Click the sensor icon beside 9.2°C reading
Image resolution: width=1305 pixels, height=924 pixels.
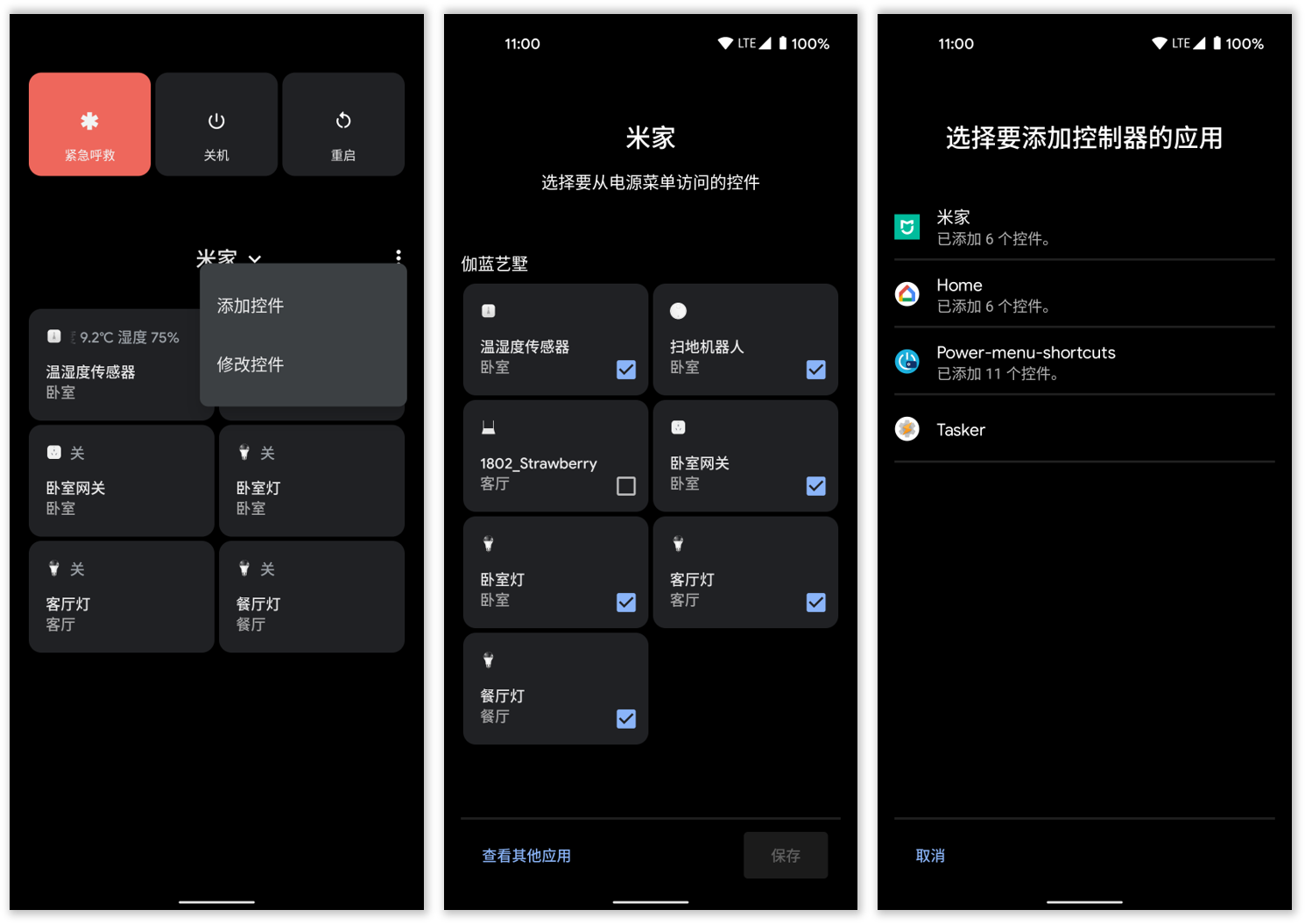tap(54, 336)
